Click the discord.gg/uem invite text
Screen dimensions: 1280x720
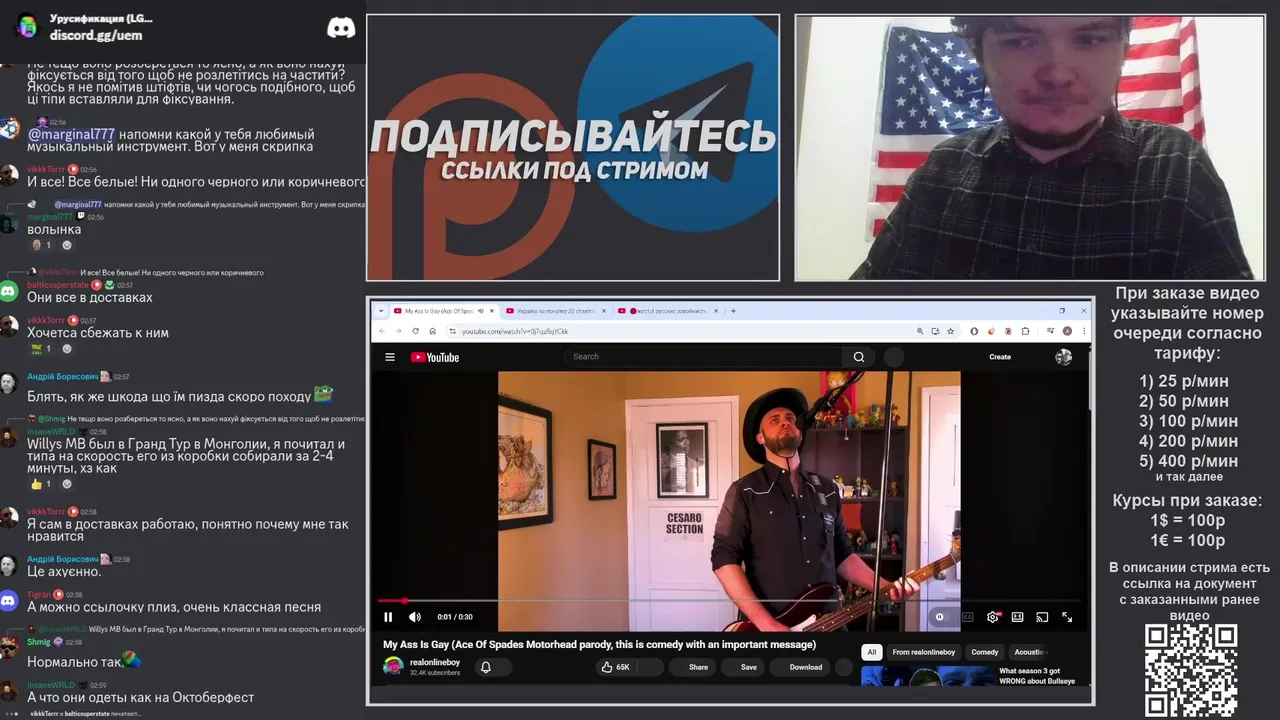point(96,35)
